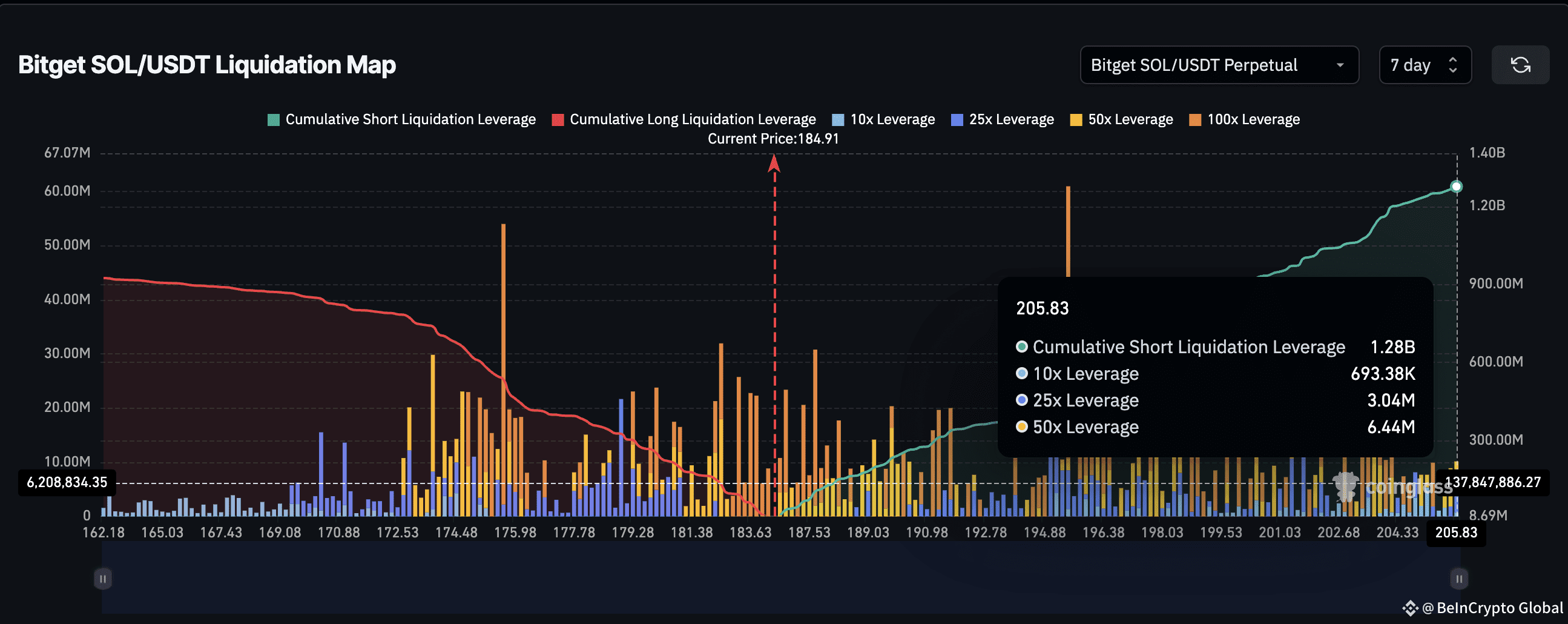
Task: Click the 137,847,886.27 right axis value label
Action: [1493, 483]
